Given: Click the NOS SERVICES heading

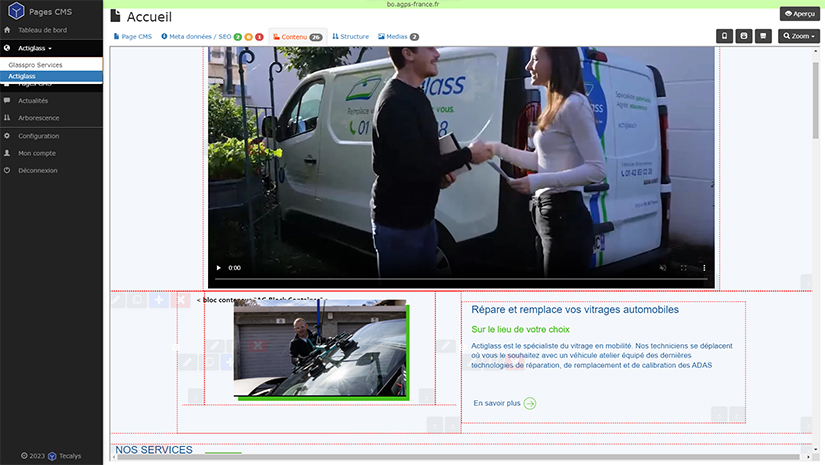Looking at the screenshot, I should (154, 450).
